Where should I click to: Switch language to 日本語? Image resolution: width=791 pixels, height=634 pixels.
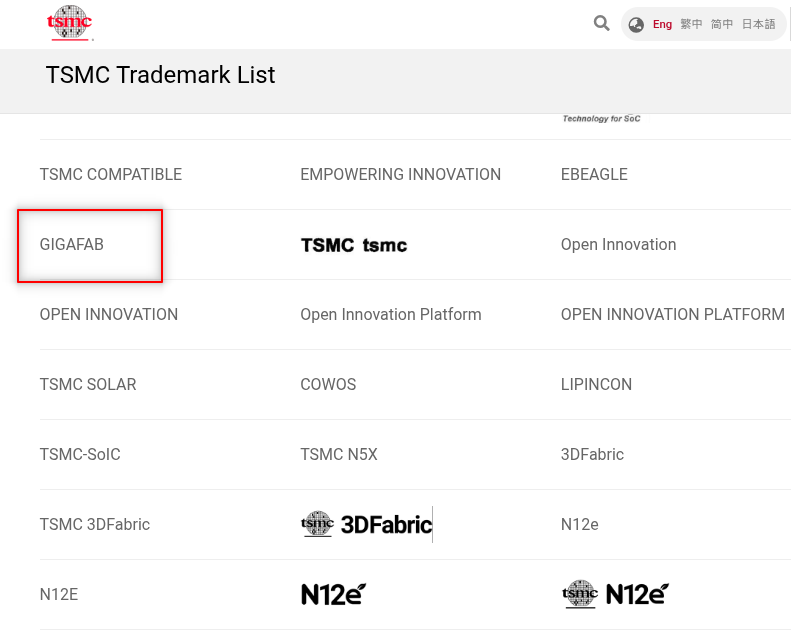click(758, 24)
